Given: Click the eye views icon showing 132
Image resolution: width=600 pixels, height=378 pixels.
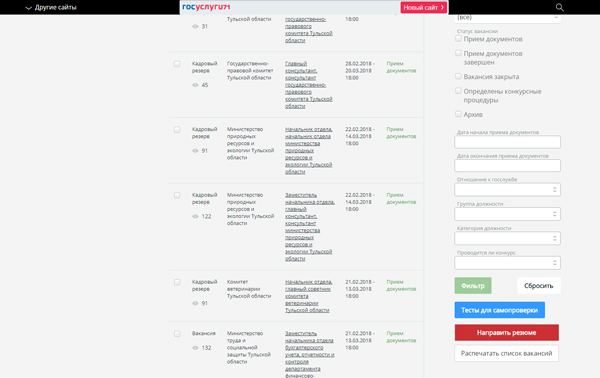Looking at the screenshot, I should [195, 347].
